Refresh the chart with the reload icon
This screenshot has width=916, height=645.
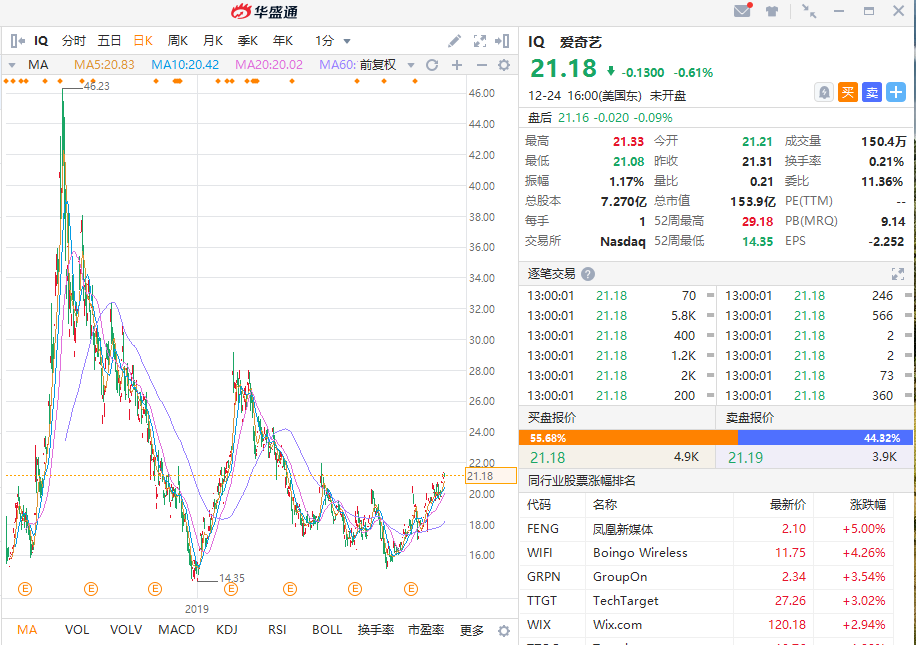pyautogui.click(x=432, y=65)
